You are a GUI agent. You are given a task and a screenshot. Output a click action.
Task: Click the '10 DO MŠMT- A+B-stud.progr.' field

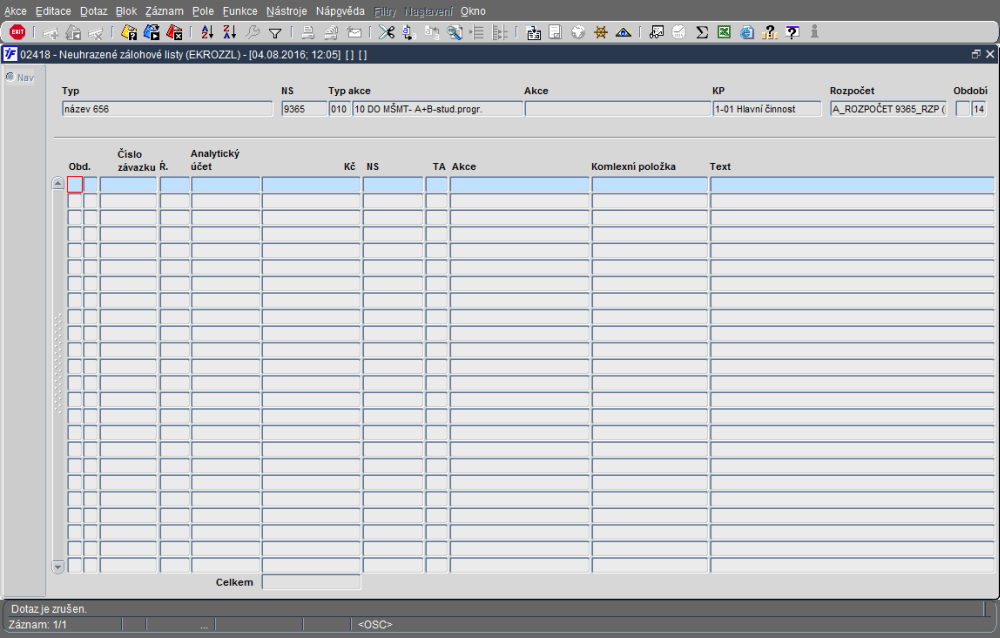tap(437, 109)
